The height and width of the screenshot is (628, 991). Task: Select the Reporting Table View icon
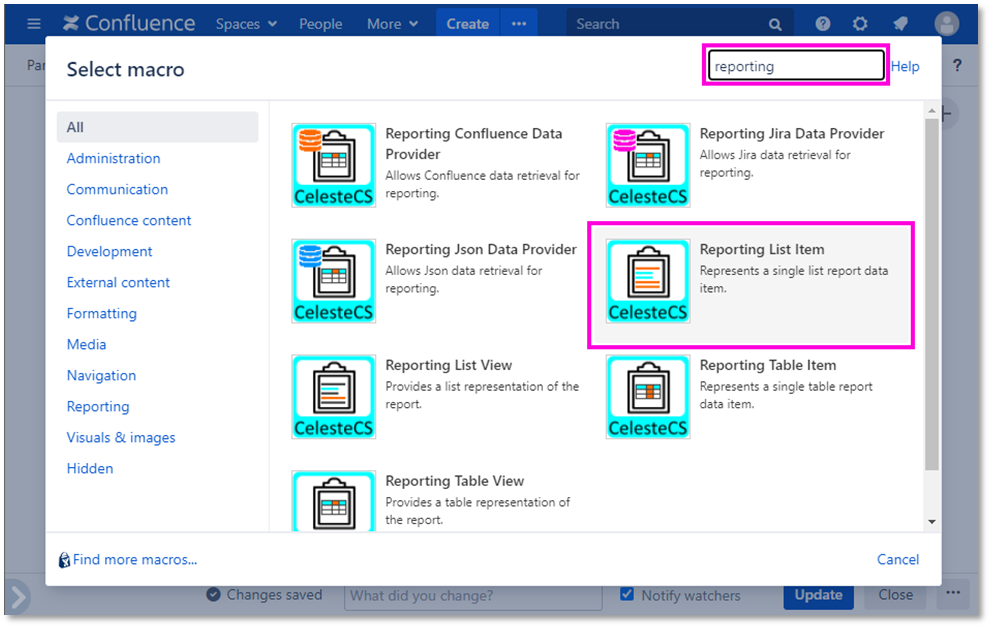point(334,501)
